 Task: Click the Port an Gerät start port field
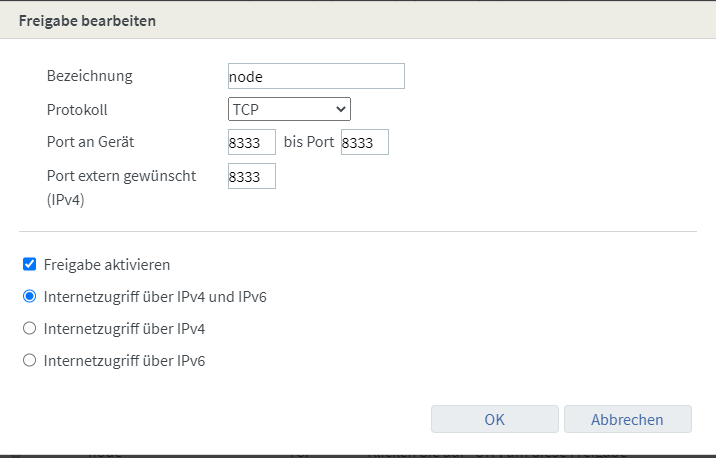[x=251, y=143]
